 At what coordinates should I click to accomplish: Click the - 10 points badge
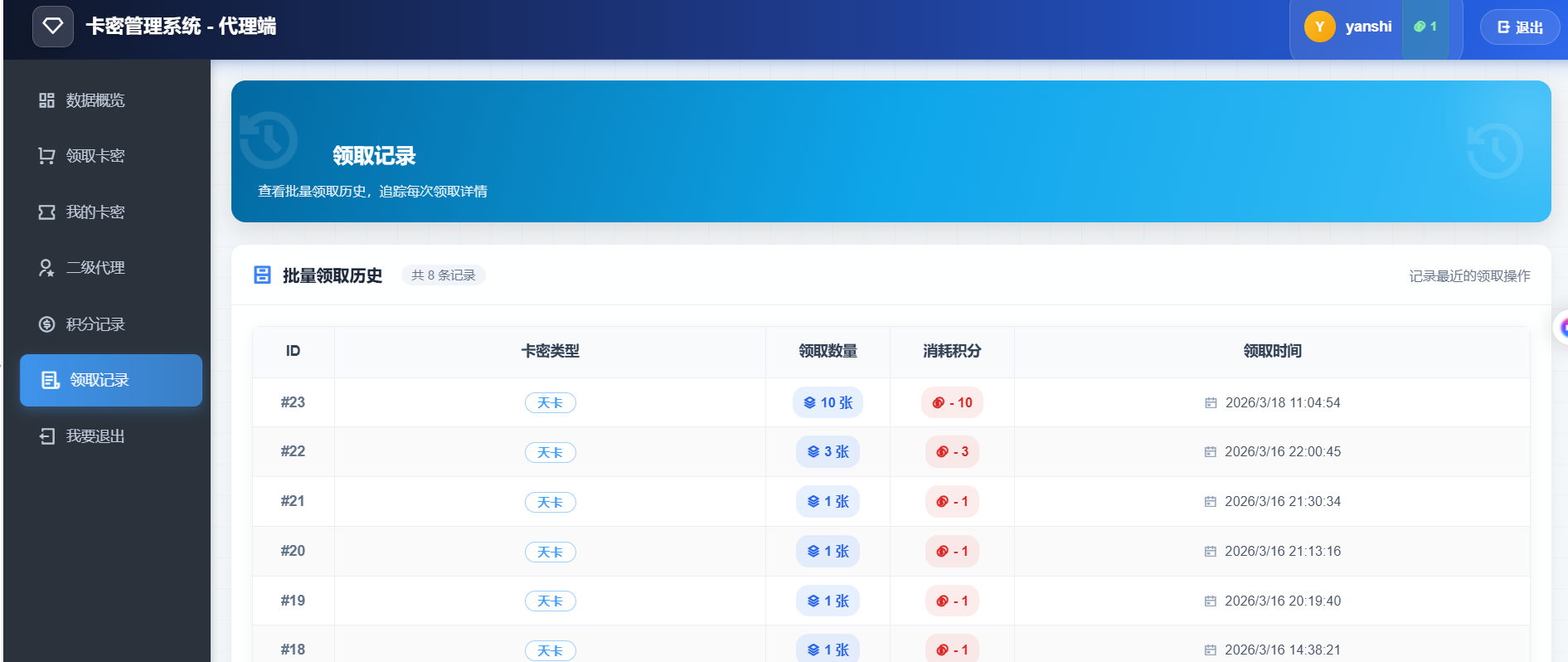coord(952,402)
